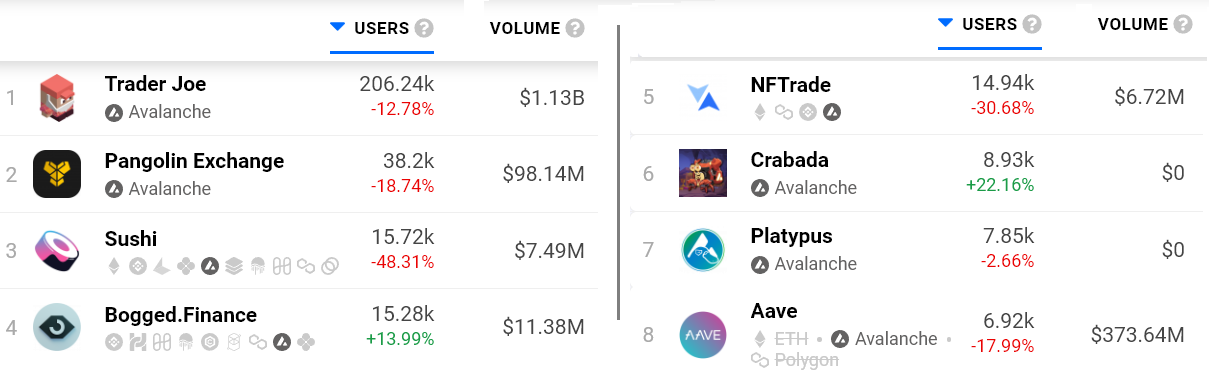Image resolution: width=1209 pixels, height=378 pixels.
Task: Click the Trader Joe logo icon
Action: 57,98
